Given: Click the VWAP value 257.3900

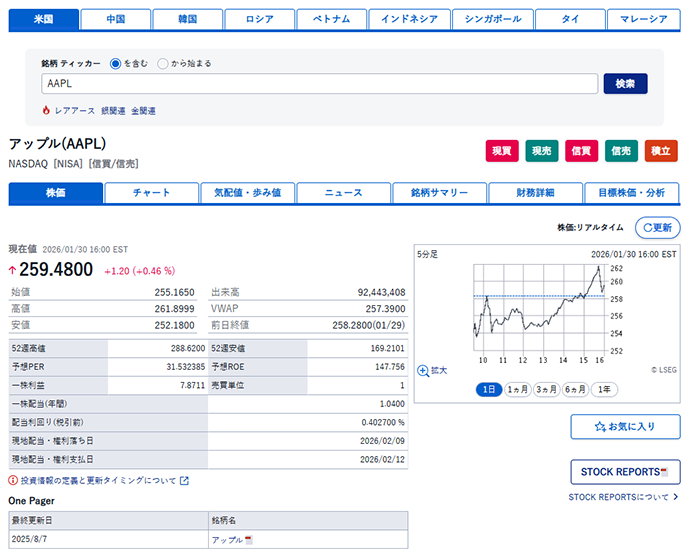Looking at the screenshot, I should (x=385, y=309).
